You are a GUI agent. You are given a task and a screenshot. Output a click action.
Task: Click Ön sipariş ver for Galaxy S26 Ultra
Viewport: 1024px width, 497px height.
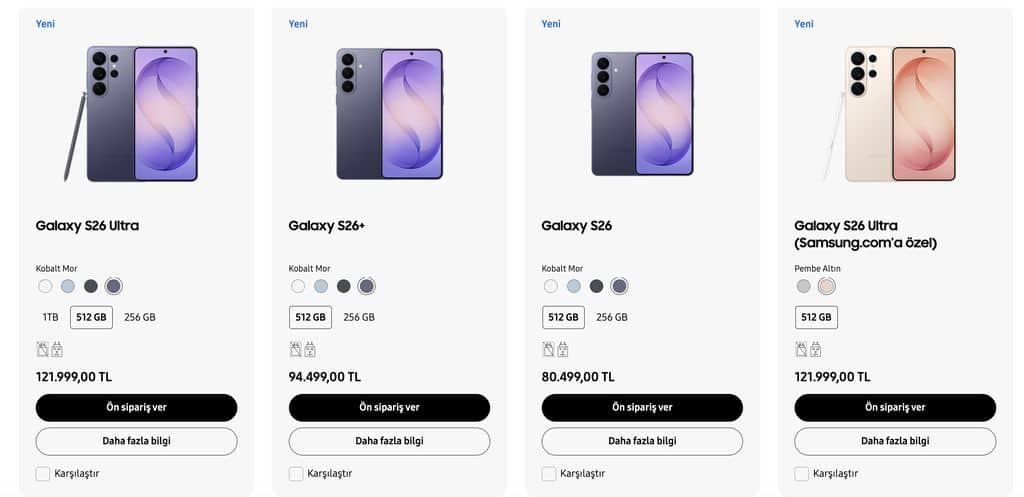point(136,408)
